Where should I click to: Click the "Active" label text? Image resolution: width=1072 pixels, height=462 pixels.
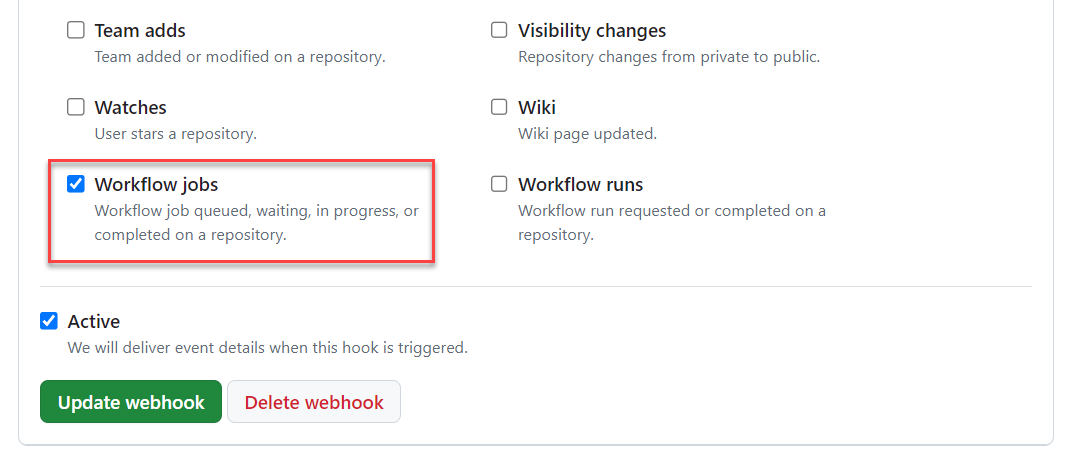(x=94, y=322)
